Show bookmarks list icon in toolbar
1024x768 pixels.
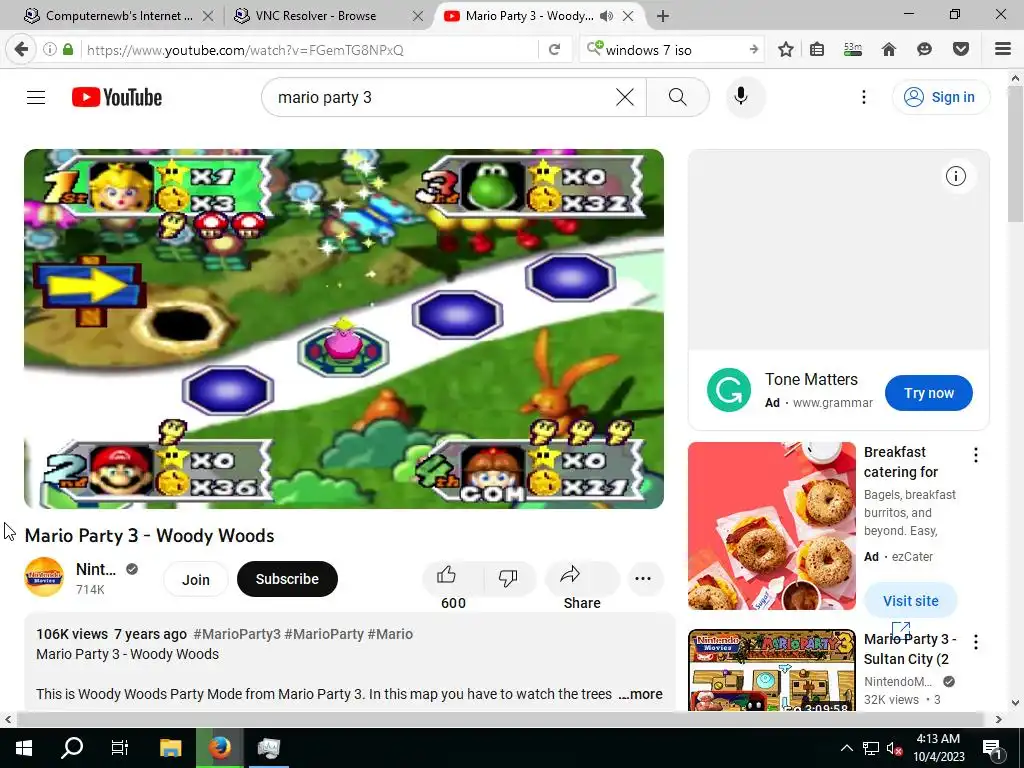tap(817, 49)
